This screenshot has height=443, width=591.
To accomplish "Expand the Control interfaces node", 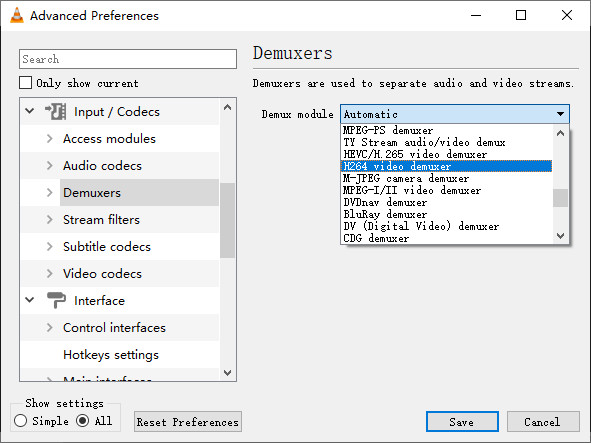I will pos(49,327).
